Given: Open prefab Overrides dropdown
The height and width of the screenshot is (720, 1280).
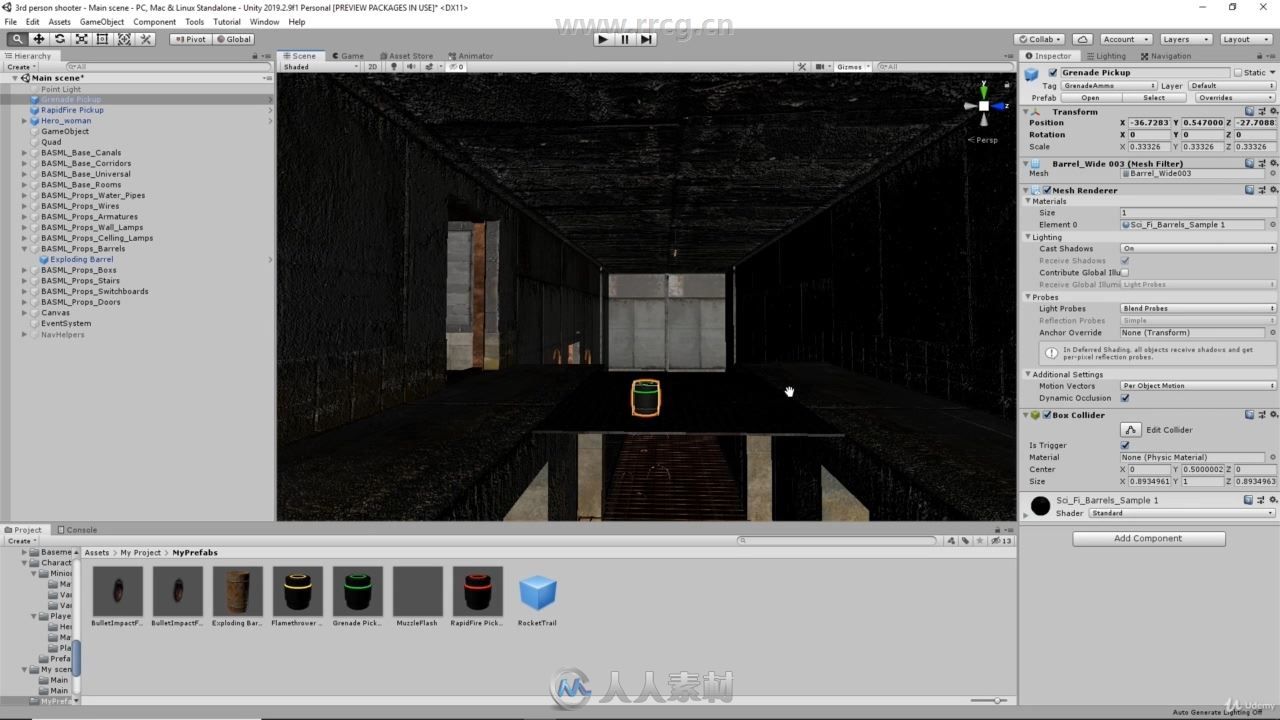Looking at the screenshot, I should point(1235,98).
